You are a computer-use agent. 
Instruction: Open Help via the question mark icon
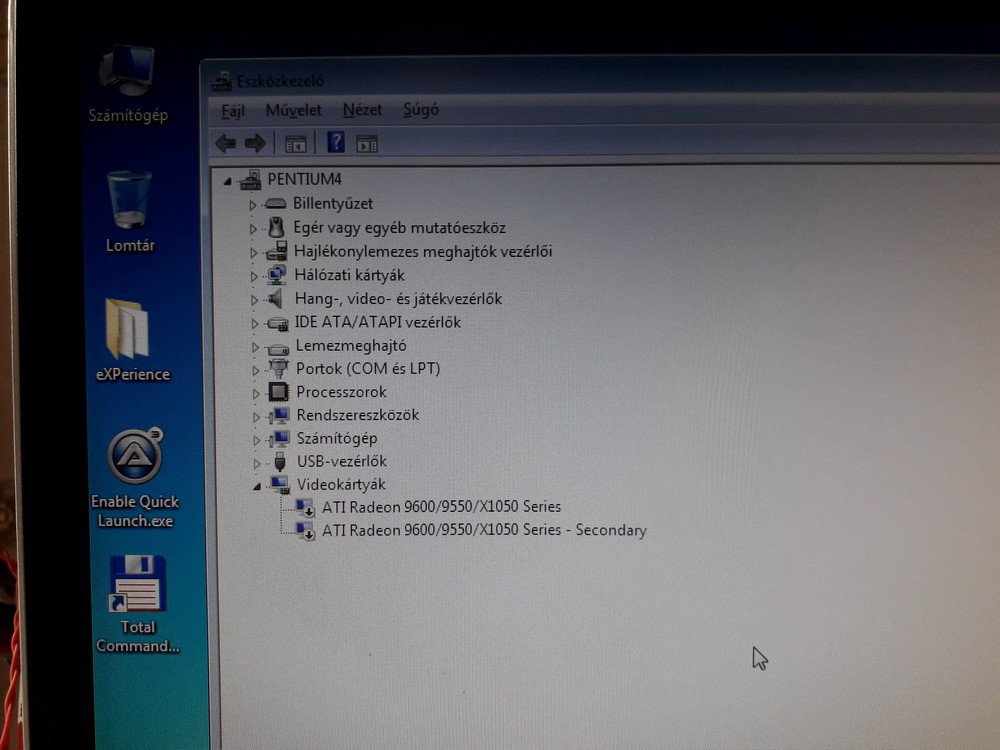click(335, 142)
